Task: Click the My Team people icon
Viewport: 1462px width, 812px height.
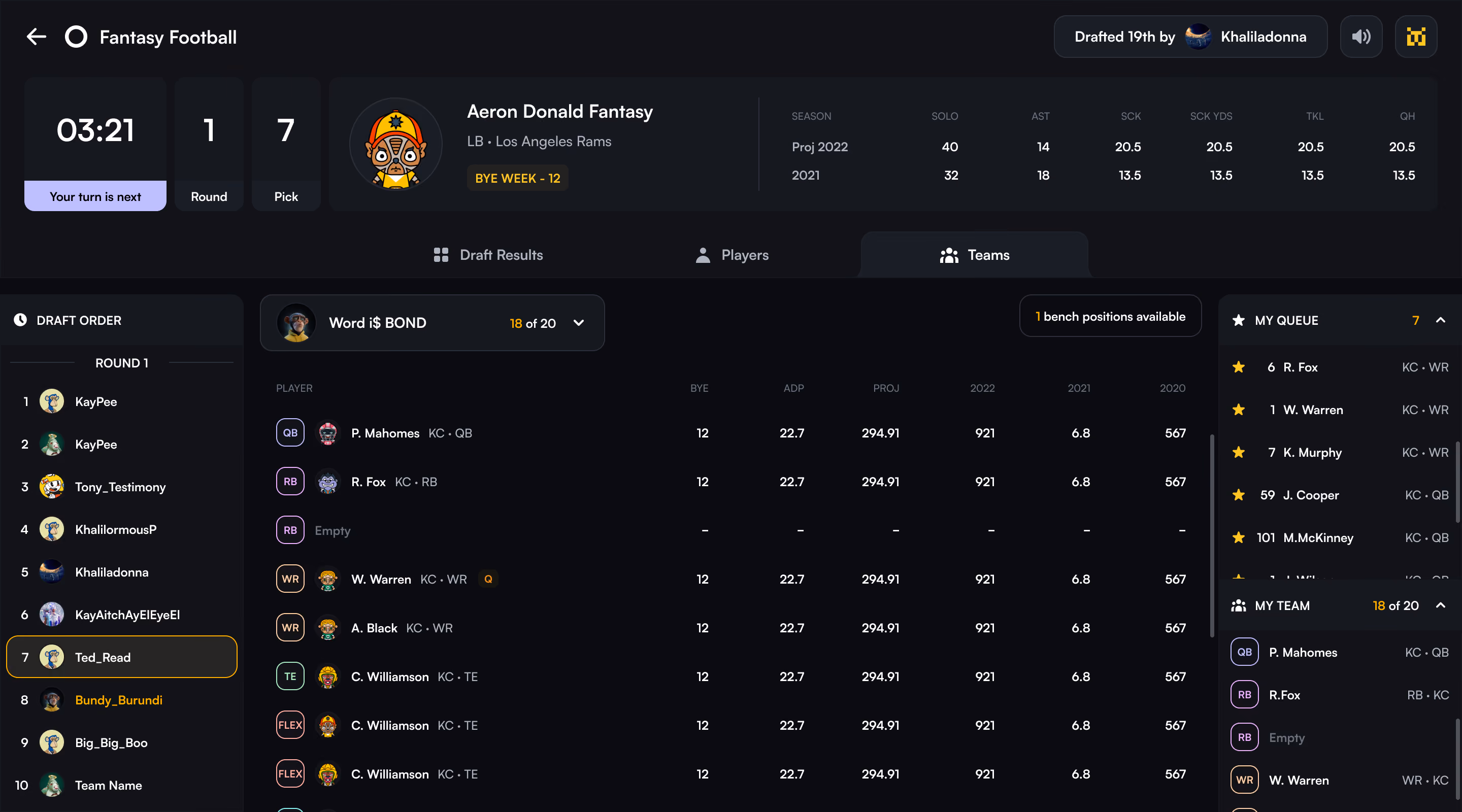Action: [1239, 605]
